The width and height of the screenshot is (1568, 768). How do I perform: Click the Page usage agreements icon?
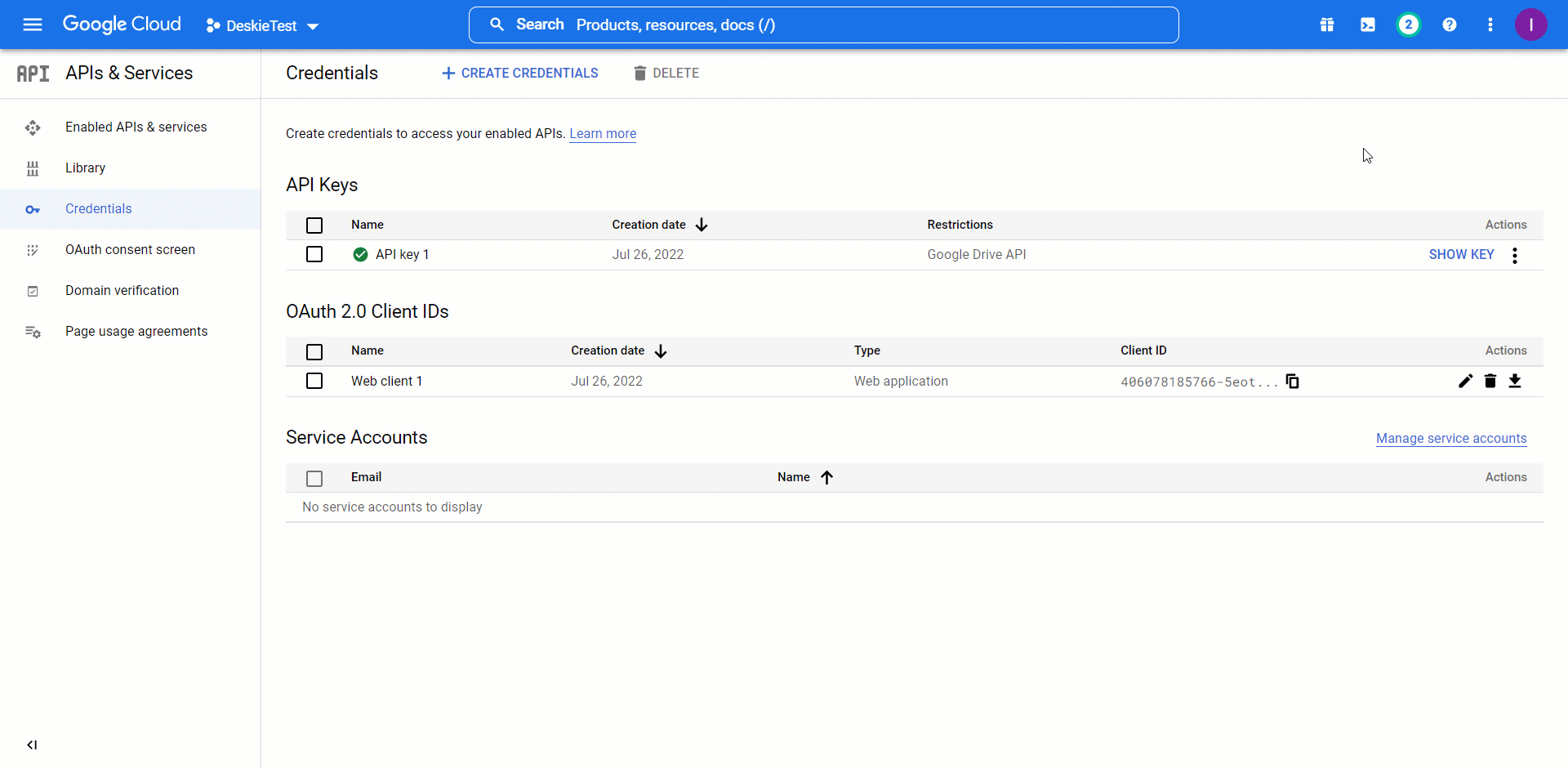tap(33, 332)
